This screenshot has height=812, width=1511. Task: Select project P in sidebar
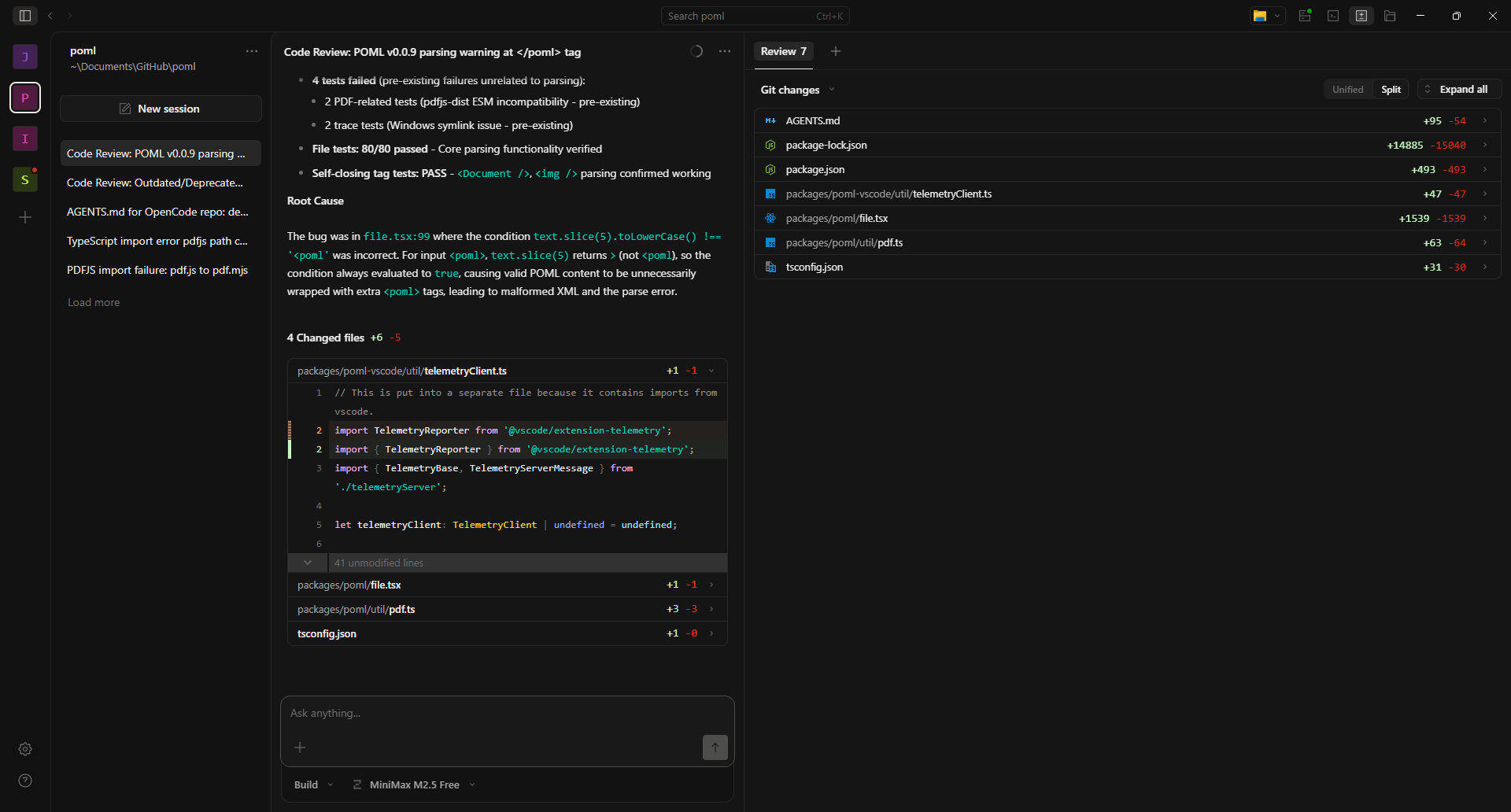(x=25, y=98)
